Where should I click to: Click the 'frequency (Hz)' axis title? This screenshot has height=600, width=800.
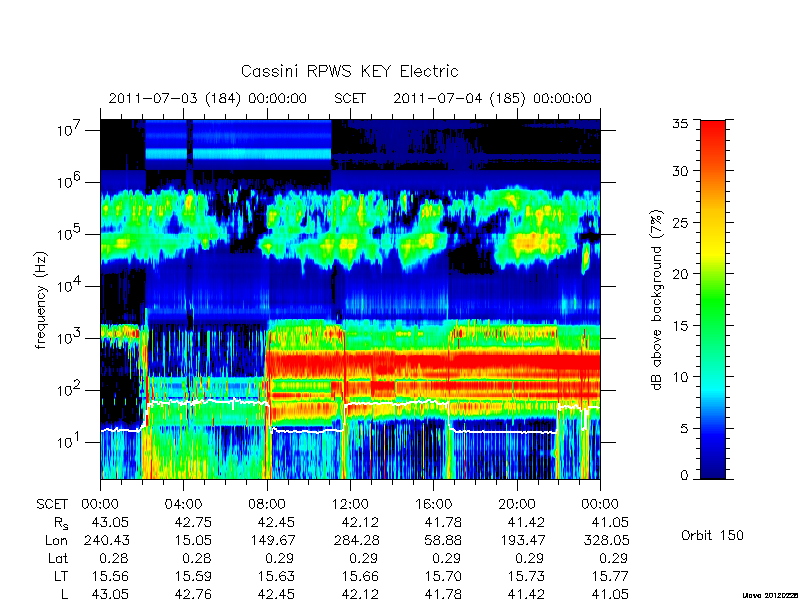[x=41, y=301]
